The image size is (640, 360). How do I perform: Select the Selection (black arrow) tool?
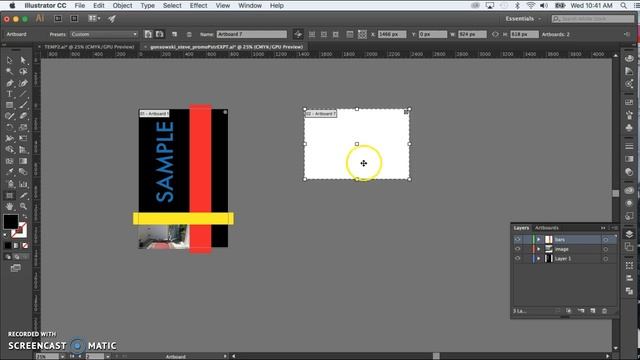coord(9,60)
